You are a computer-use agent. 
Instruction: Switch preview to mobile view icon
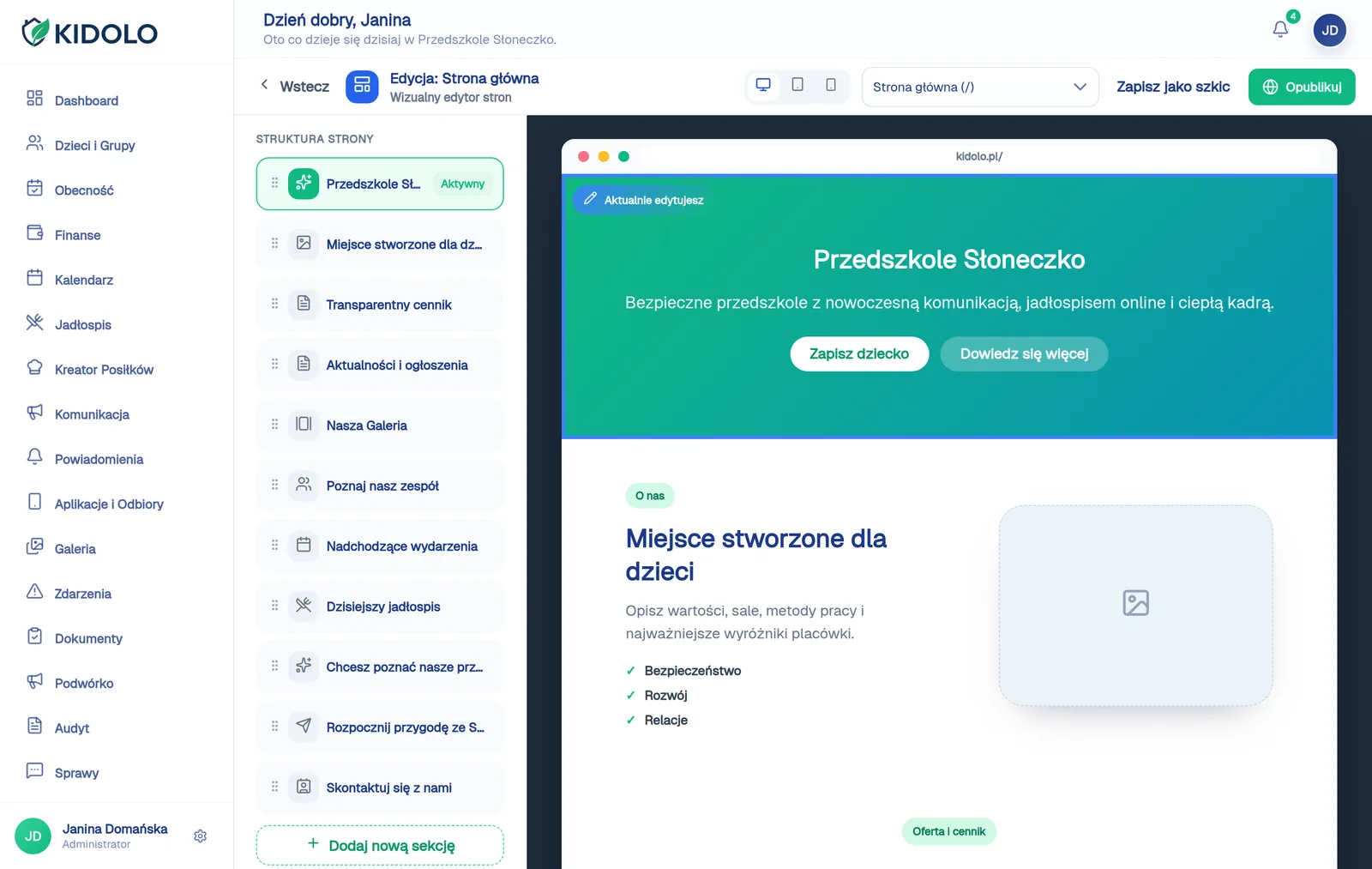(x=831, y=85)
